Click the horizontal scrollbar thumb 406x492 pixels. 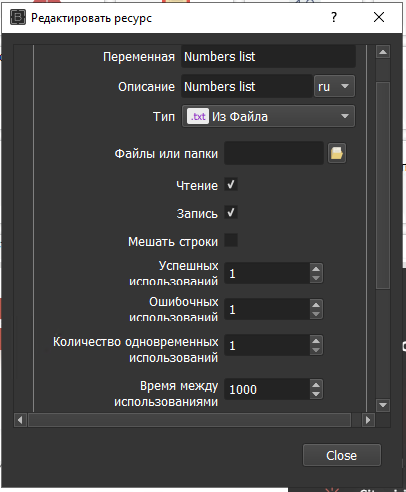(189, 420)
